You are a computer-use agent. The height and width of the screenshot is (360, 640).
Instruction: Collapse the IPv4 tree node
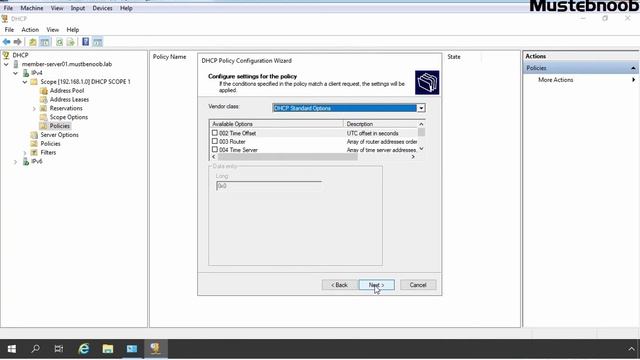(x=16, y=73)
